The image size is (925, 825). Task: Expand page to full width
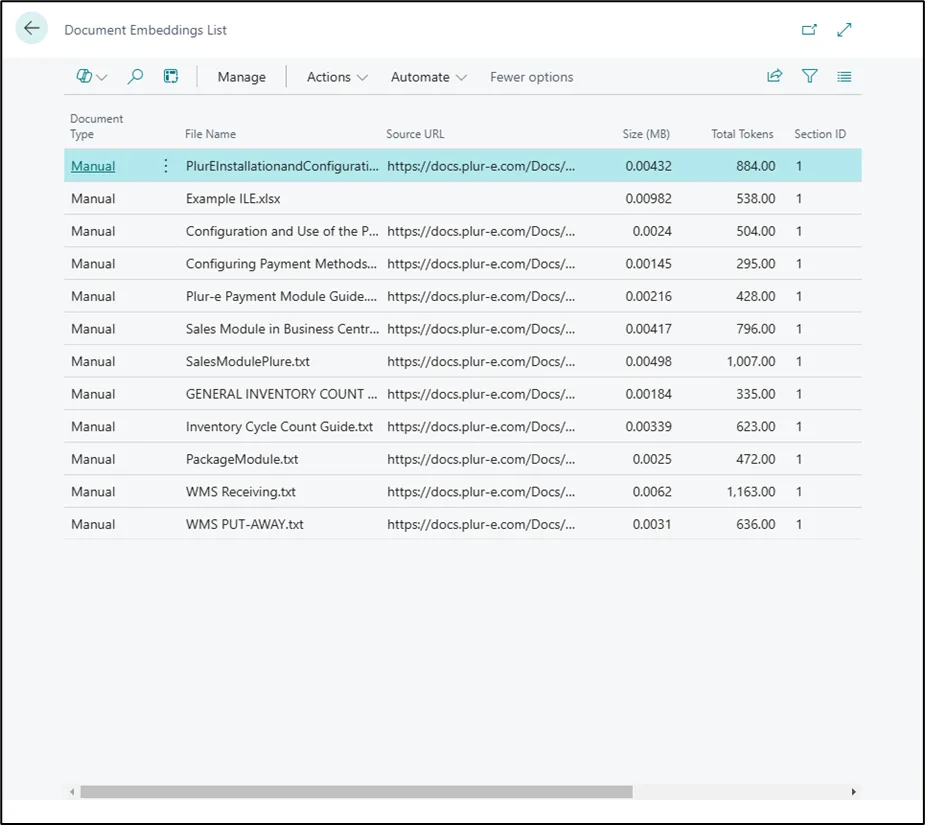coord(844,30)
